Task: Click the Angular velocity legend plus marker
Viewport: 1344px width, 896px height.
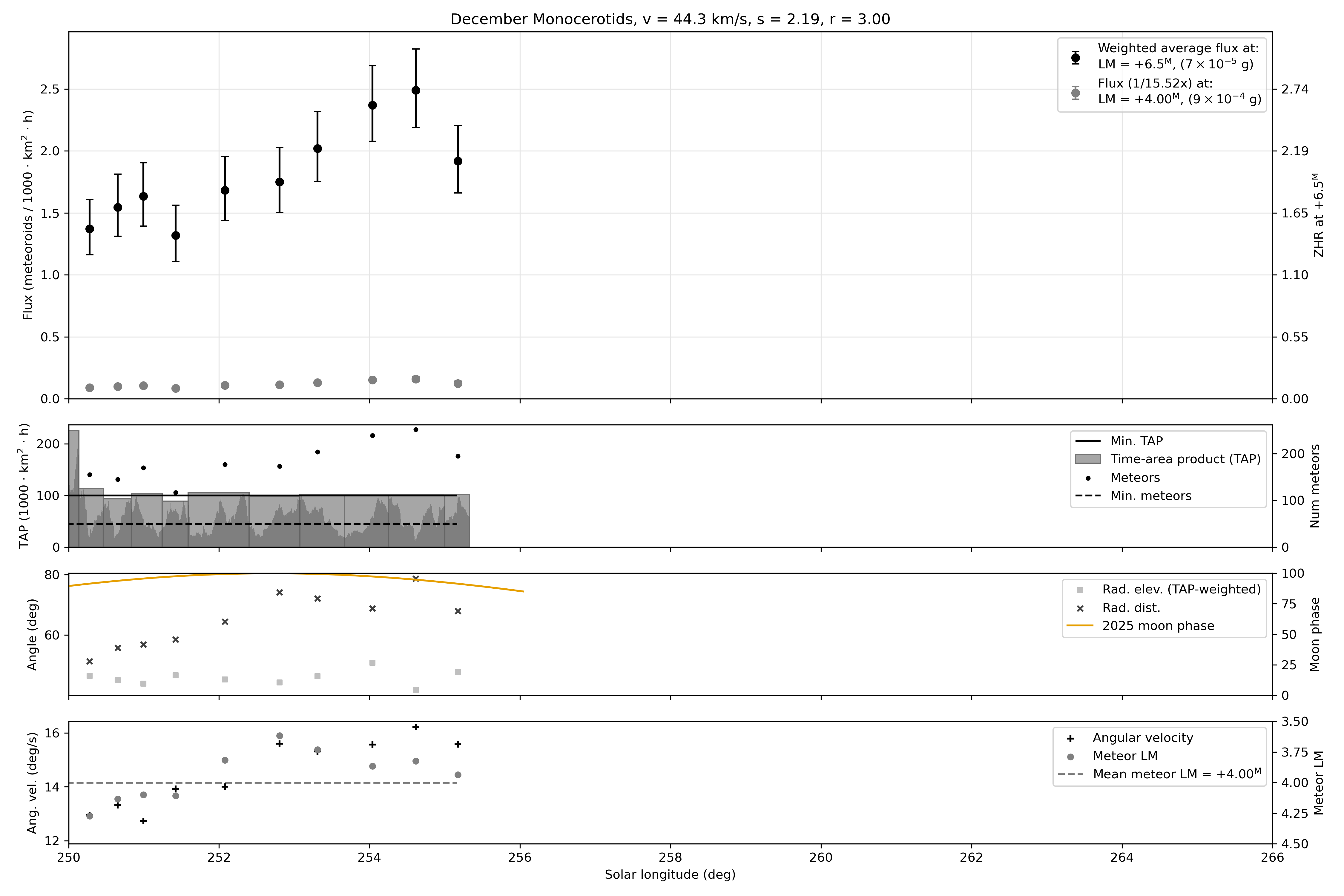Action: (x=1070, y=738)
